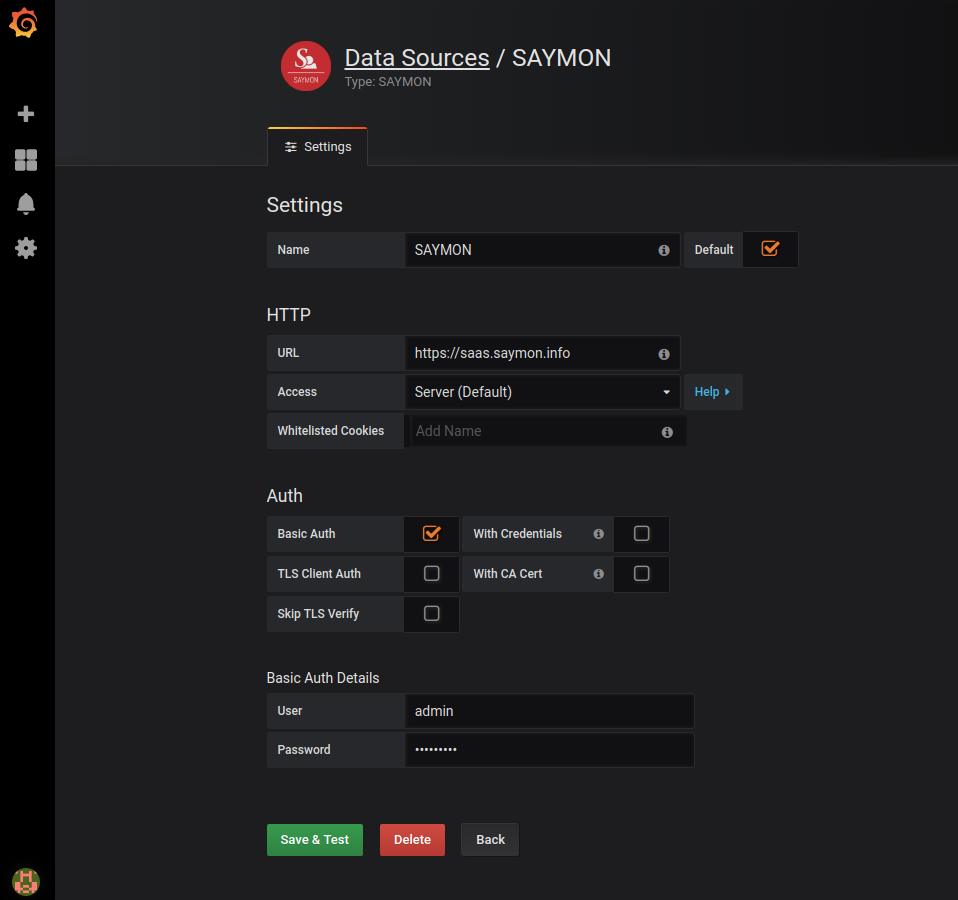Focus the User field containing admin
This screenshot has height=900, width=958.
point(549,711)
